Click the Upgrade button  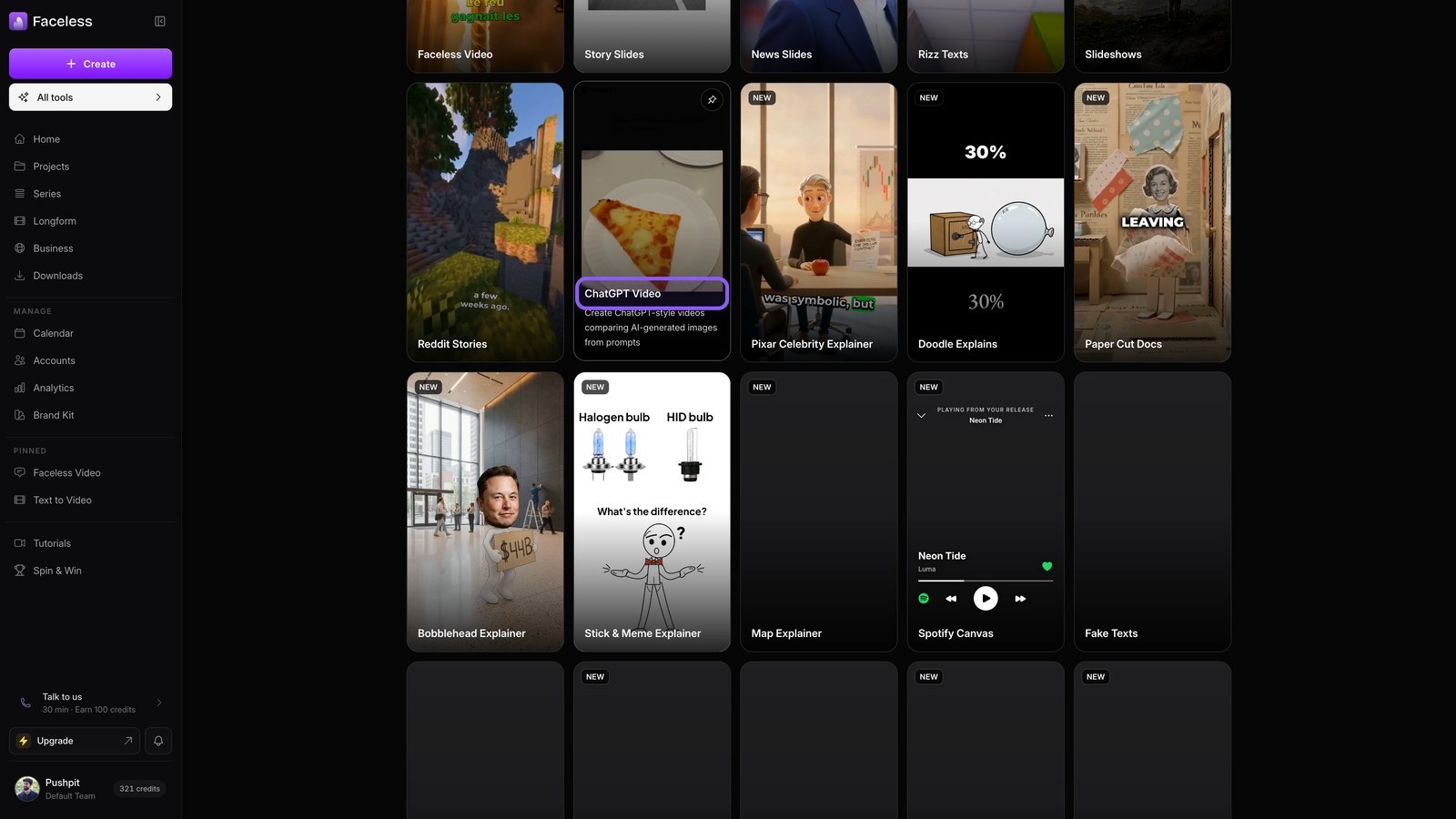pos(75,741)
